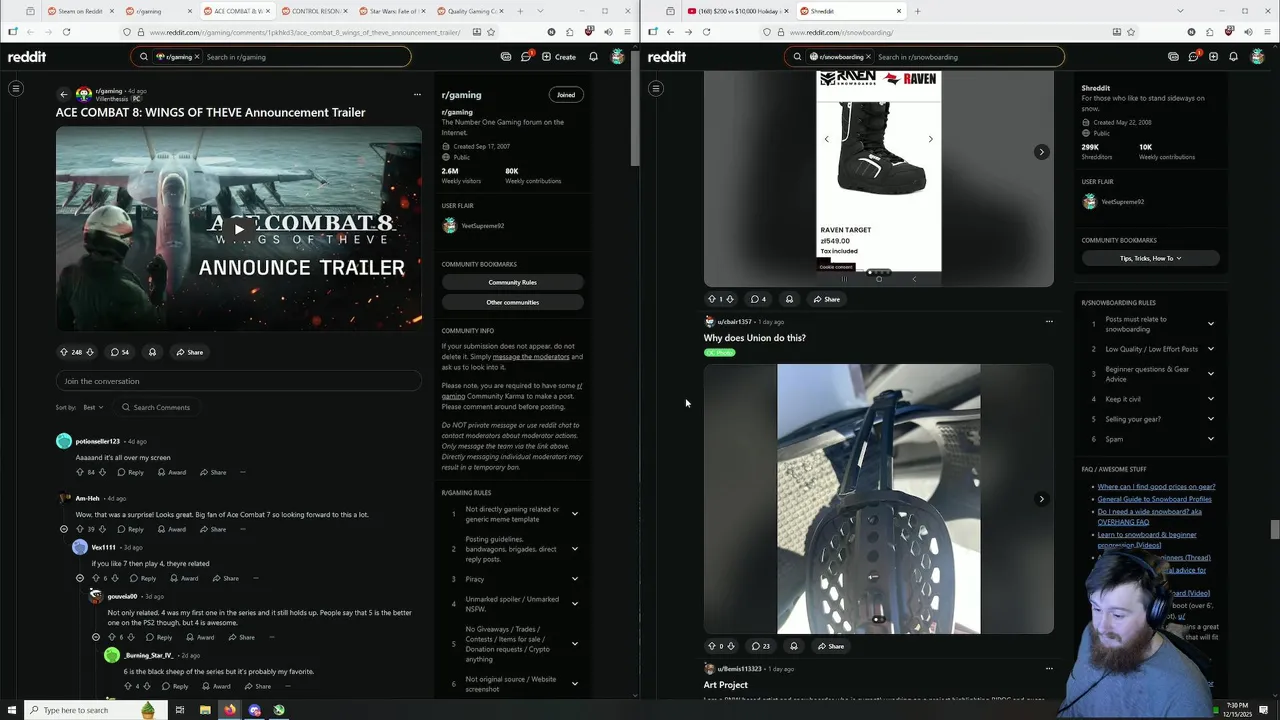Open the Art Project post
The width and height of the screenshot is (1280, 720).
click(x=725, y=685)
